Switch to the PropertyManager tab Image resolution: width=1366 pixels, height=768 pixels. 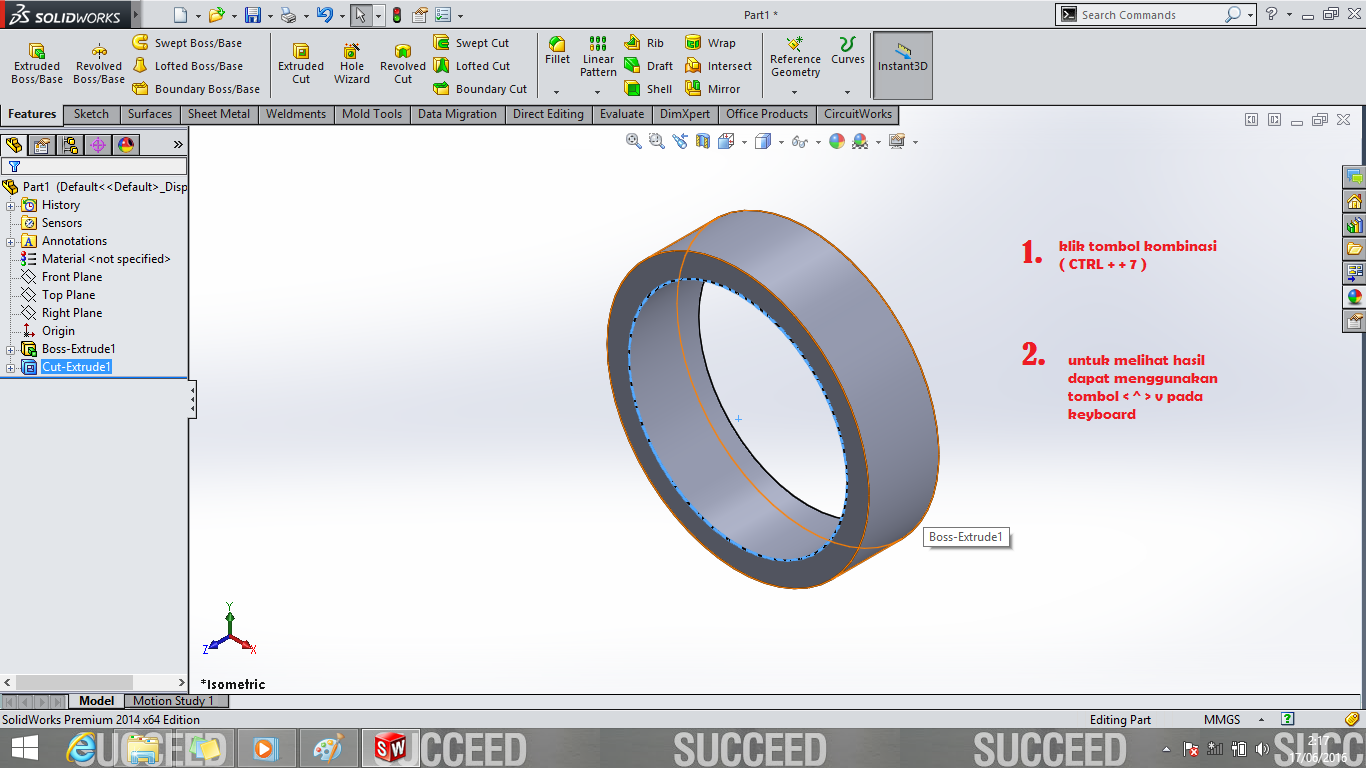41,145
